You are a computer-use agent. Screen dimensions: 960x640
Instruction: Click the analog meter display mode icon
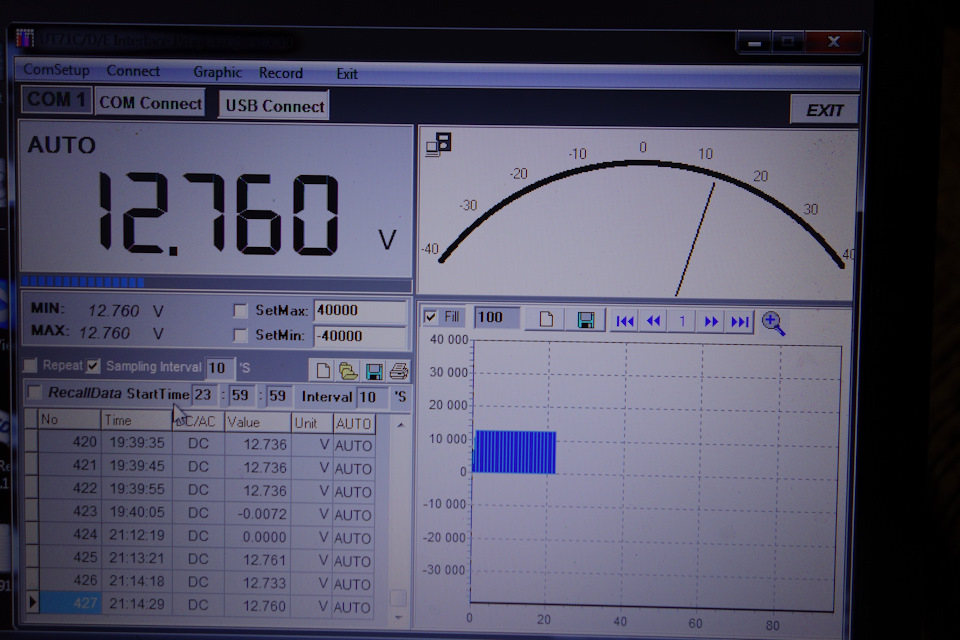coord(438,145)
